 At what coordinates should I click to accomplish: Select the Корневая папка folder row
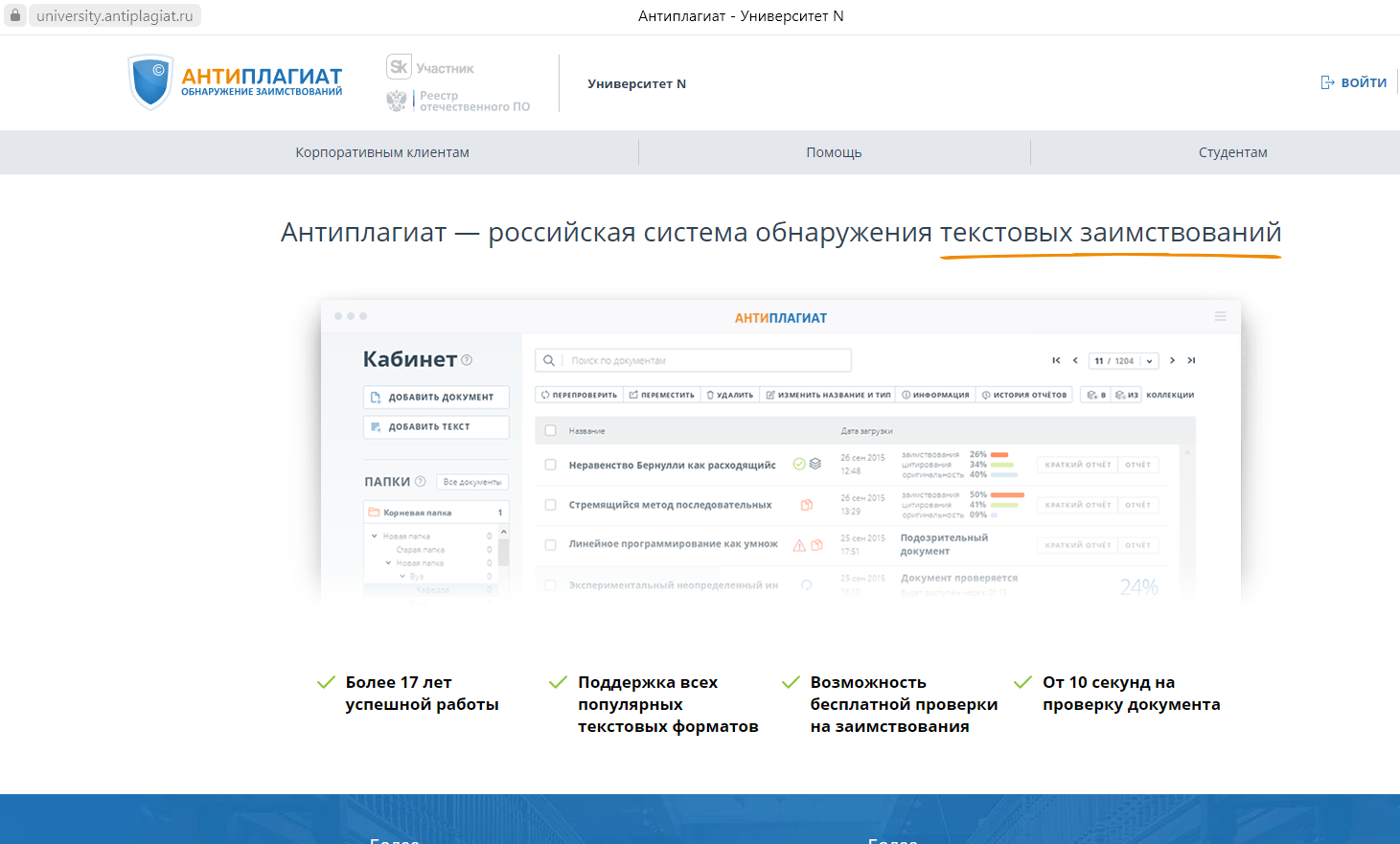(436, 513)
